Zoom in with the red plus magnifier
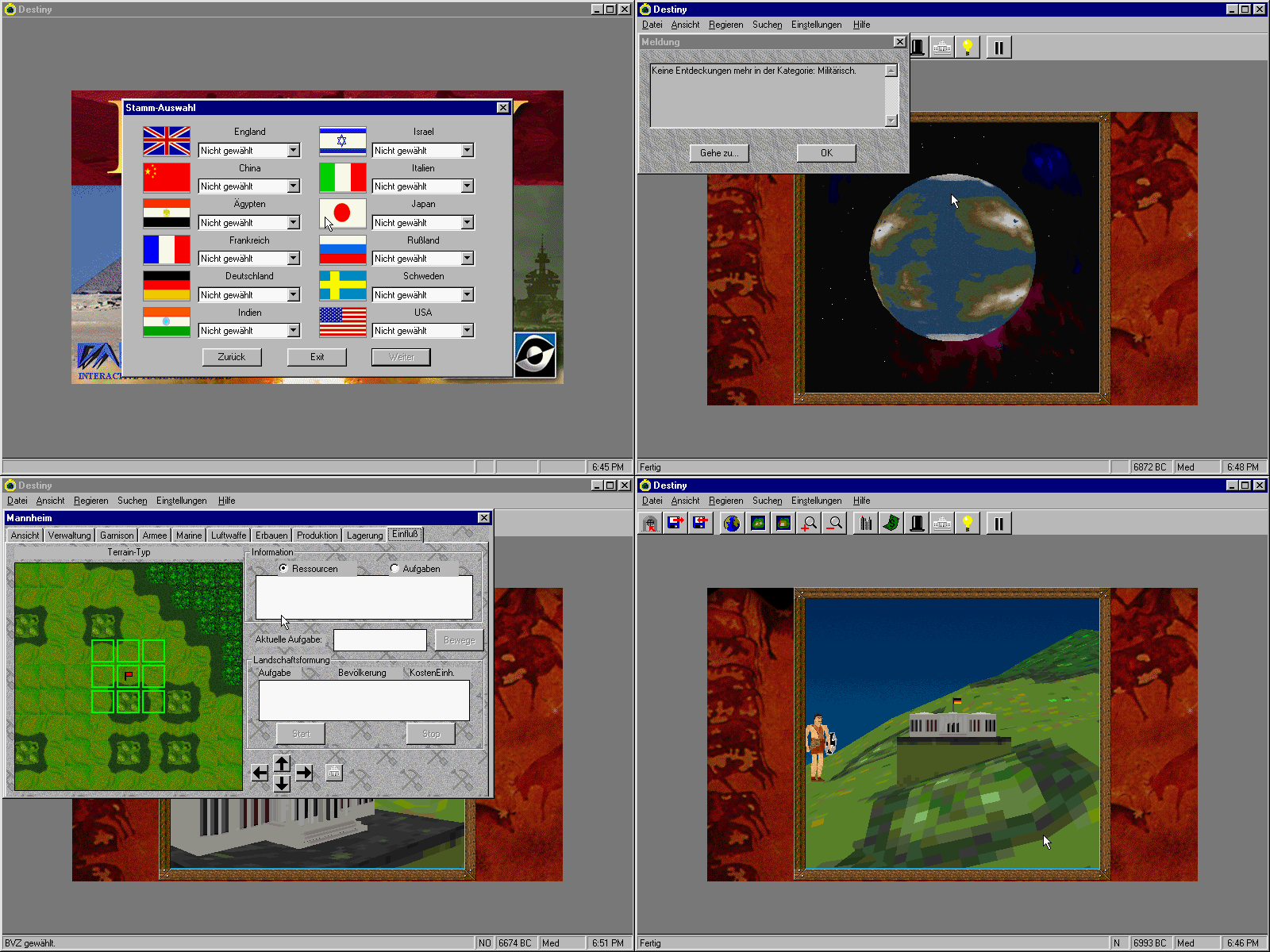Viewport: 1270px width, 952px height. [x=809, y=524]
